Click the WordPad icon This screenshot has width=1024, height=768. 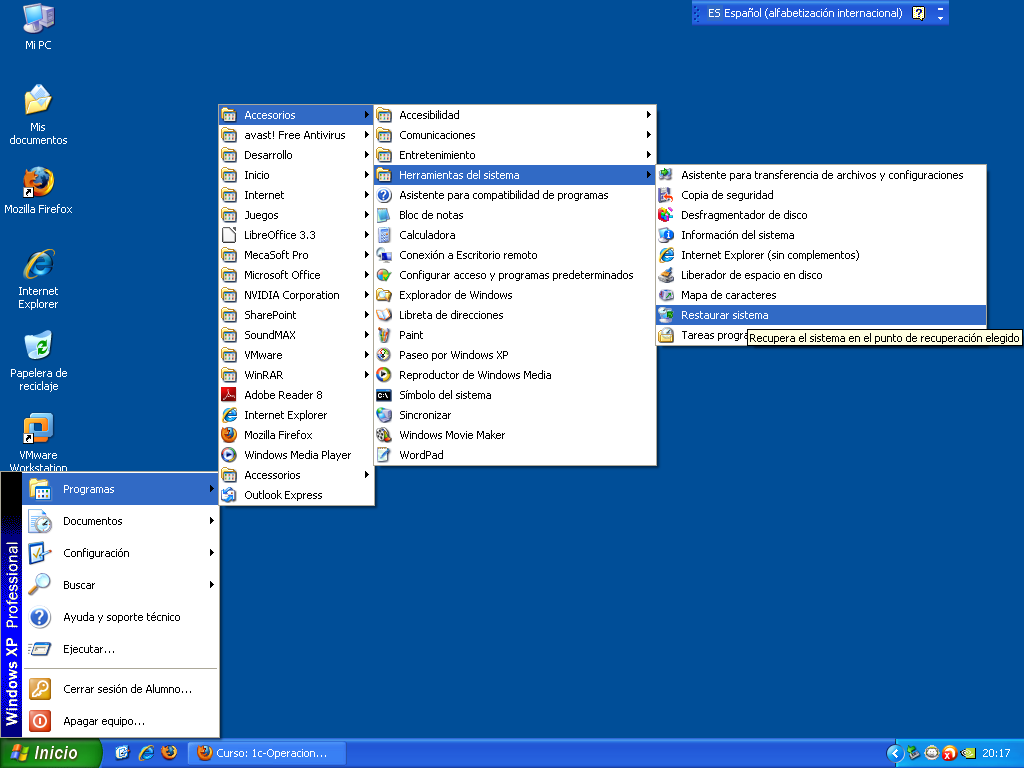pyautogui.click(x=384, y=455)
